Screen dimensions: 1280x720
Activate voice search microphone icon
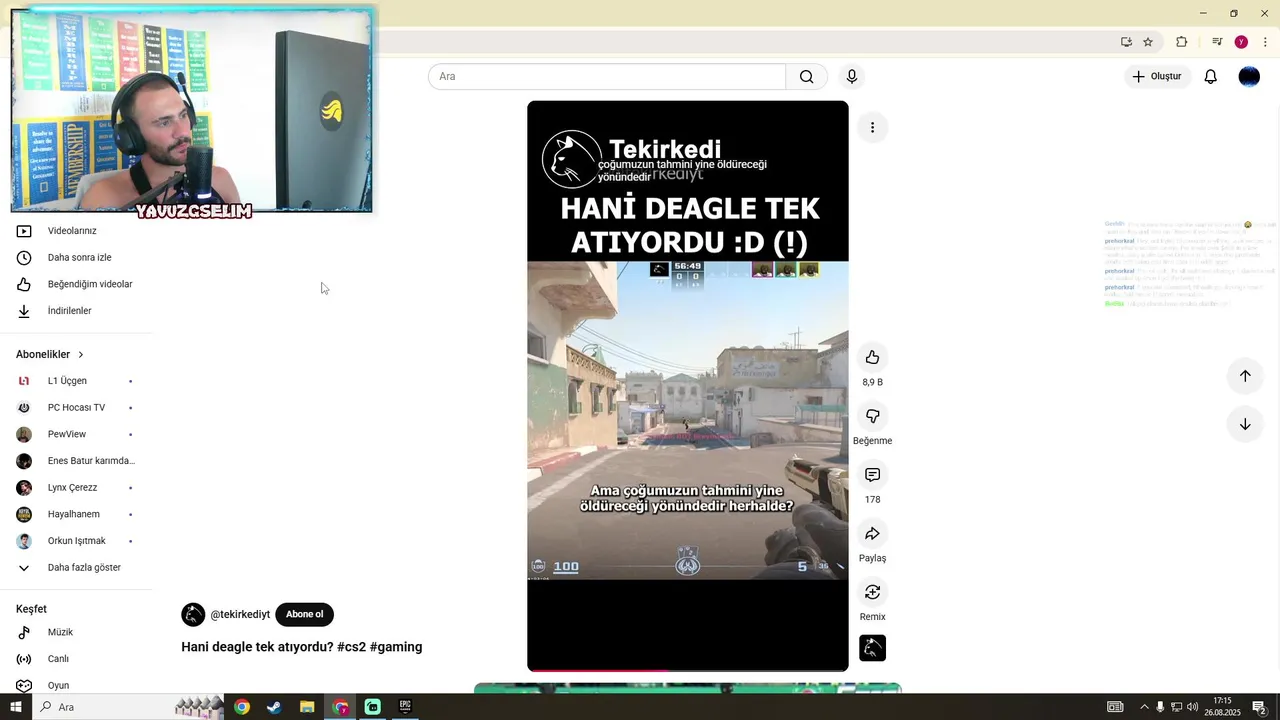tap(852, 77)
